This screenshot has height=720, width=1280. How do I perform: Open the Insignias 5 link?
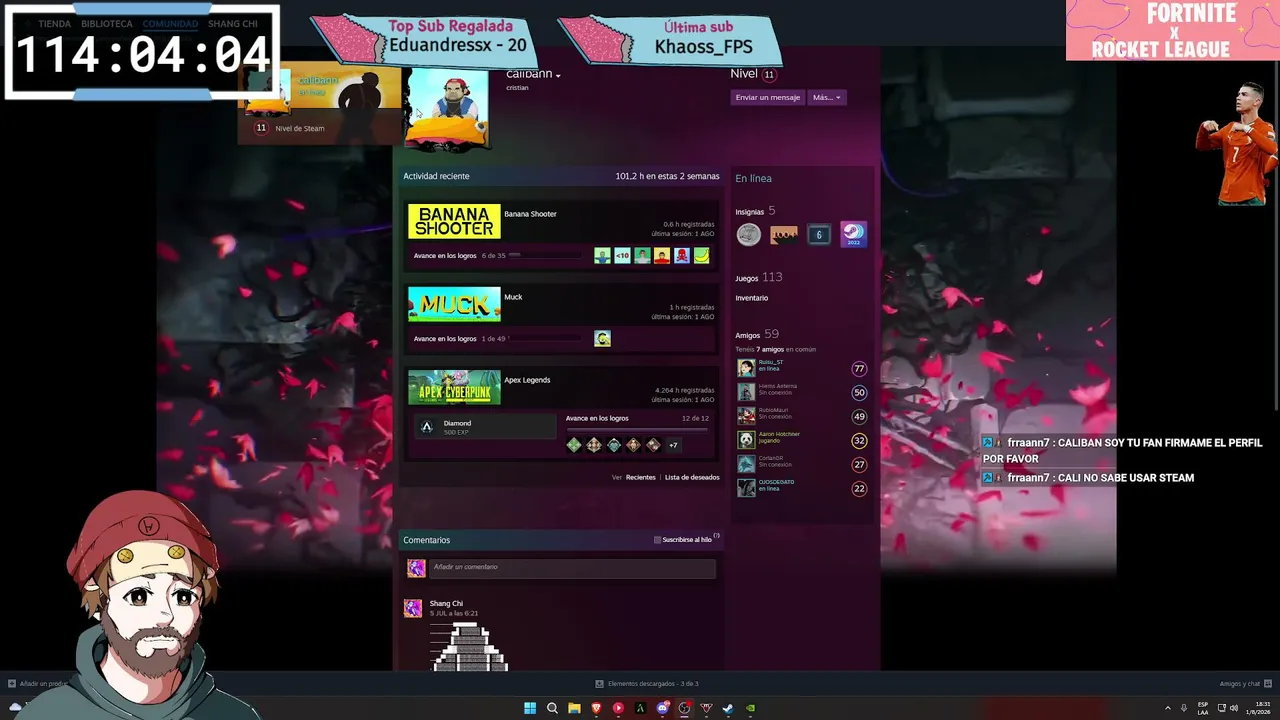(x=755, y=211)
